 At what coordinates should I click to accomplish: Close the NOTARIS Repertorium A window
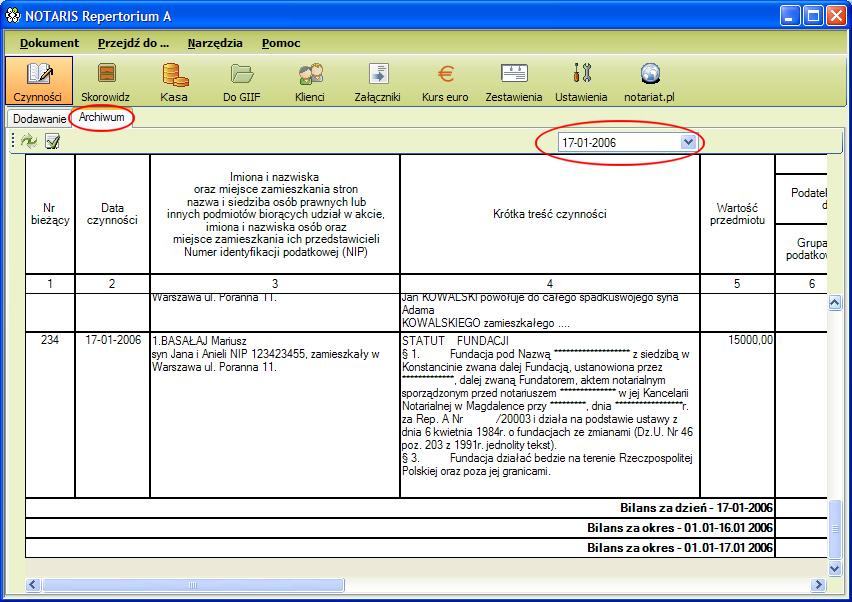(836, 16)
